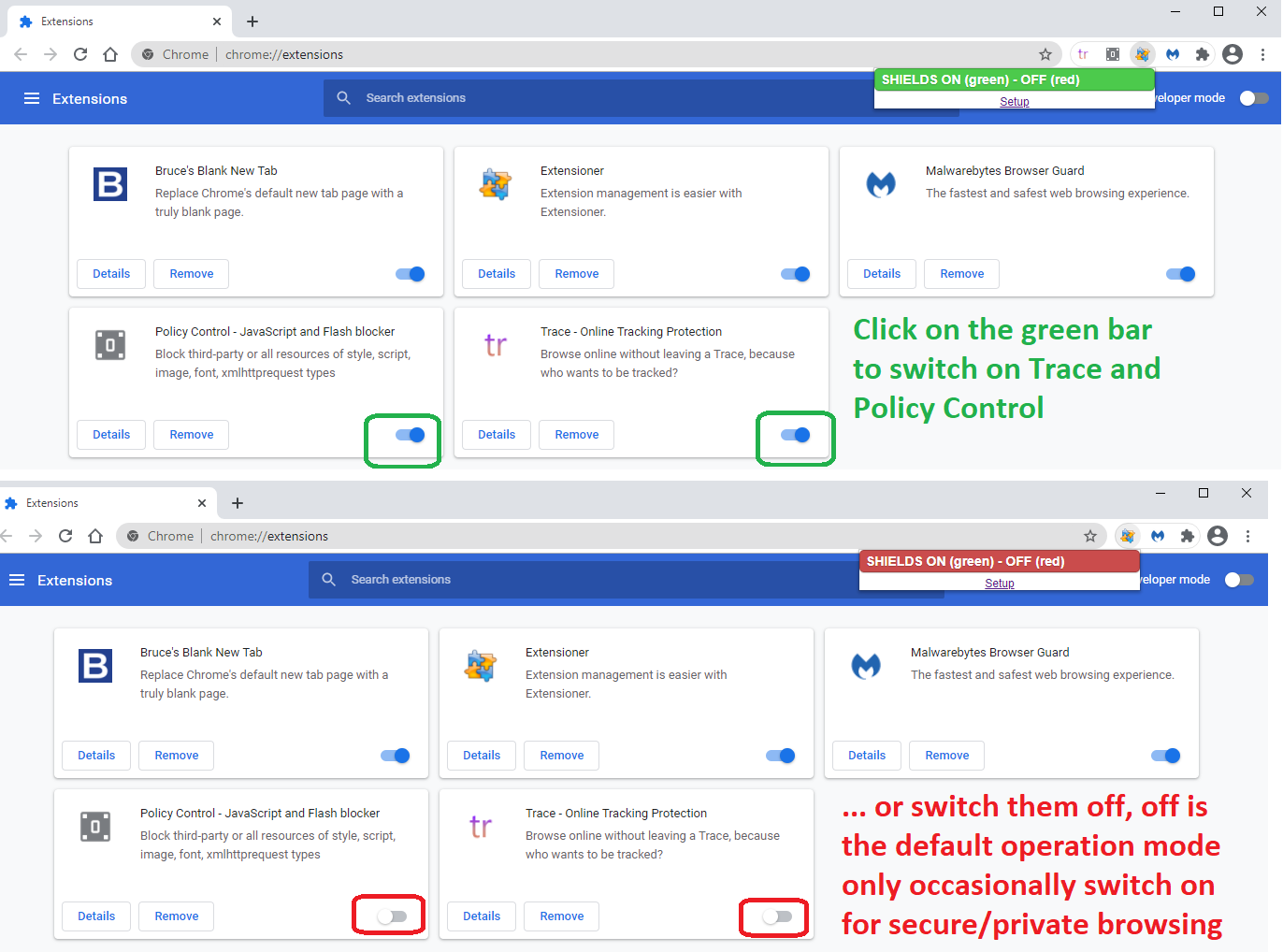Screen dimensions: 1283x952
Task: Open Details for Trace in top window
Action: click(x=497, y=435)
